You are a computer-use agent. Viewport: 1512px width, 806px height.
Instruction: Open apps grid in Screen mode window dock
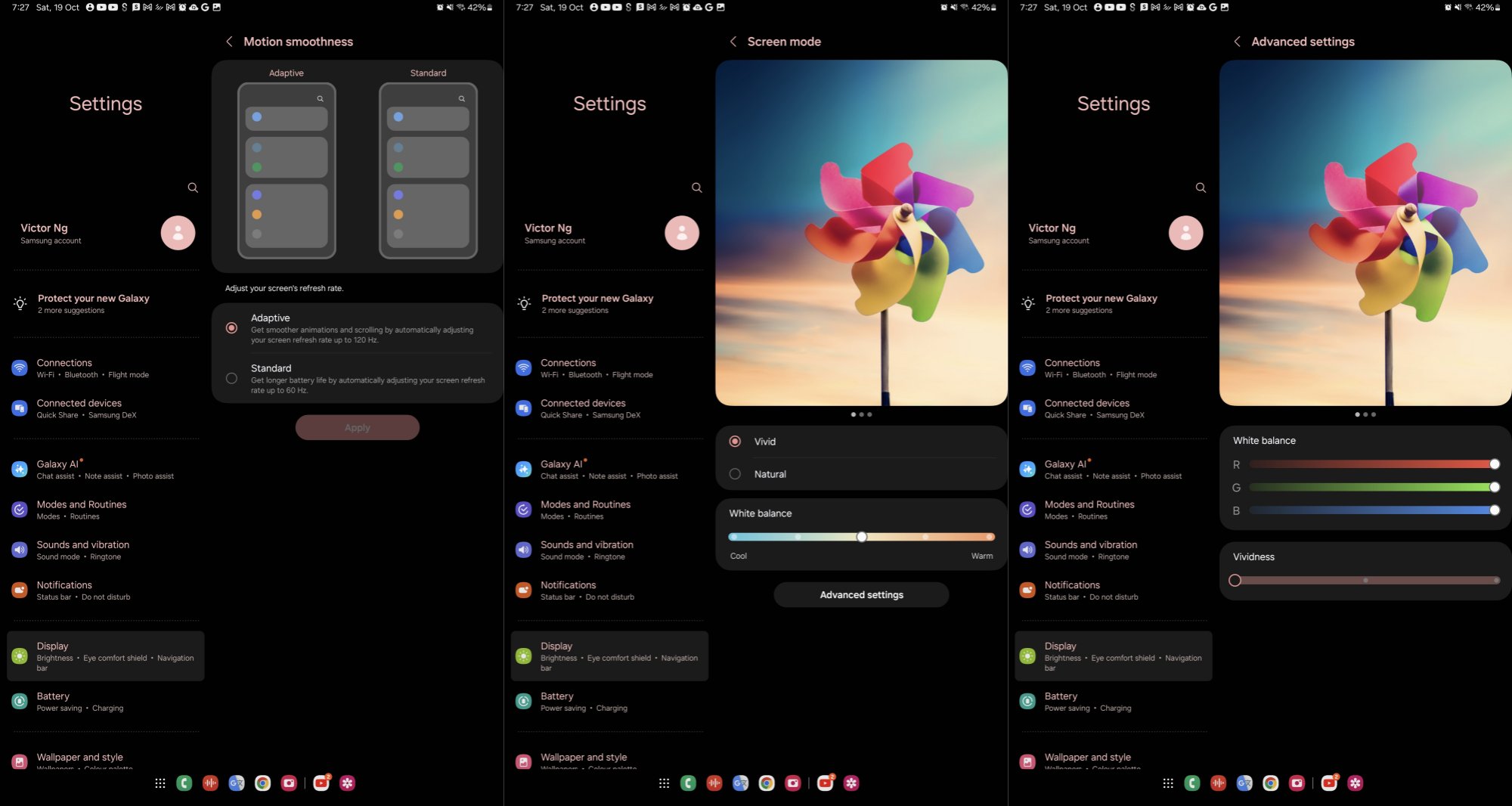point(665,783)
